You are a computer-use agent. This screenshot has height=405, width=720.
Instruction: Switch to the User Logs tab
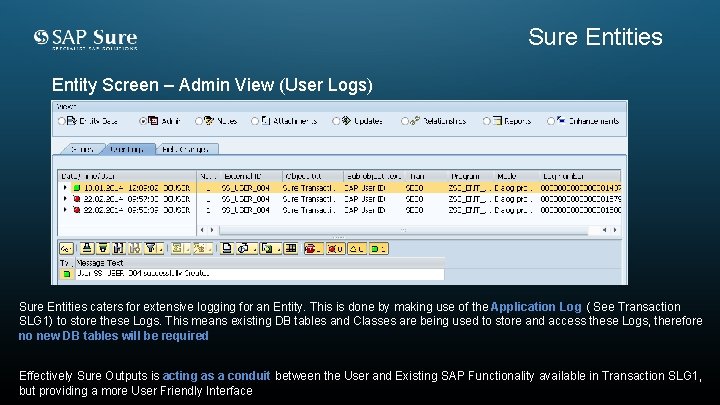tap(127, 149)
